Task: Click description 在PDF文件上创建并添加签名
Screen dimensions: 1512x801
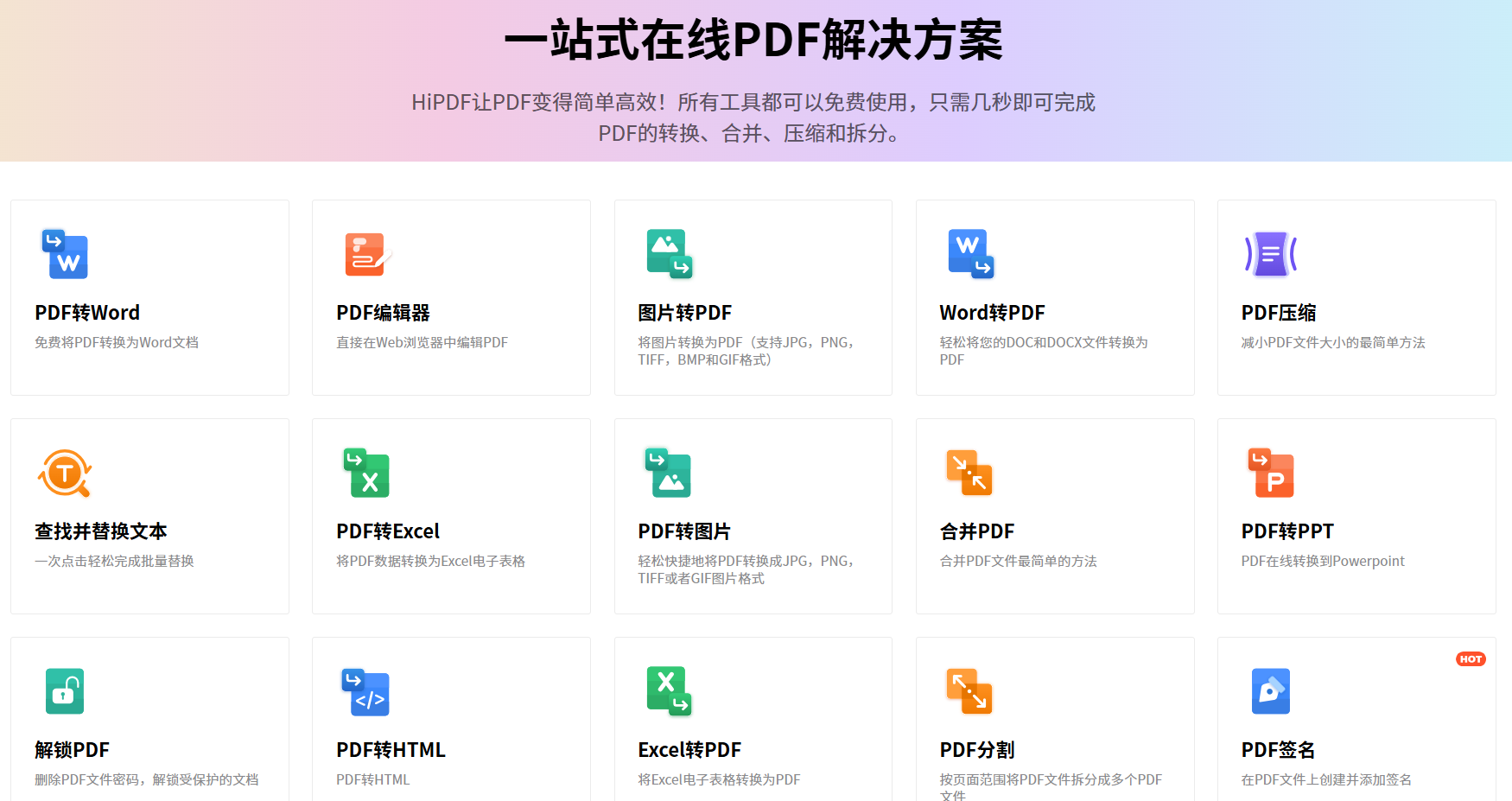Action: pos(1326,780)
